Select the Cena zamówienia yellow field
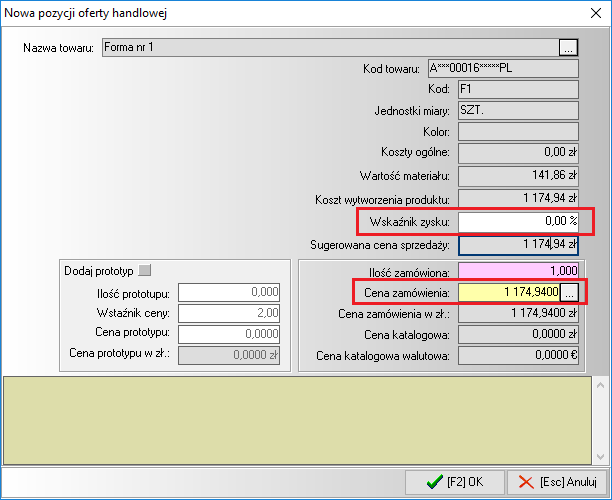 508,292
